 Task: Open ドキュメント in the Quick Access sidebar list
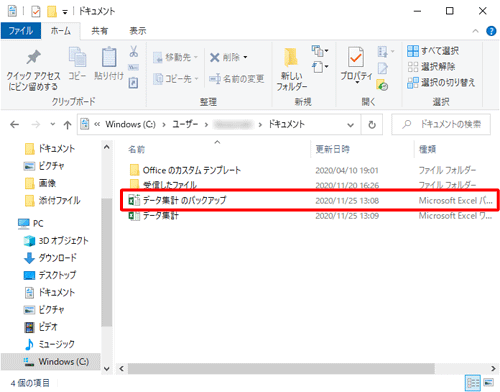coord(50,149)
